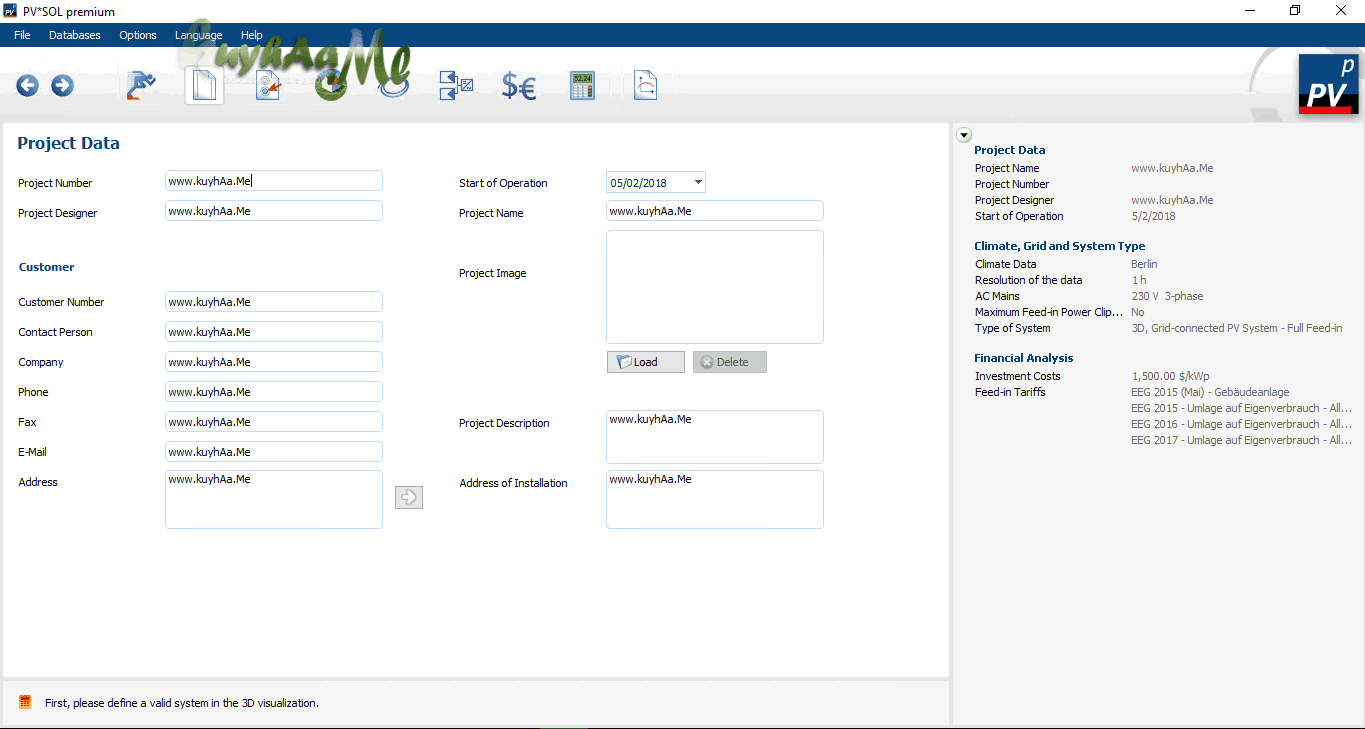Open the Welcome page runner icon

(140, 86)
